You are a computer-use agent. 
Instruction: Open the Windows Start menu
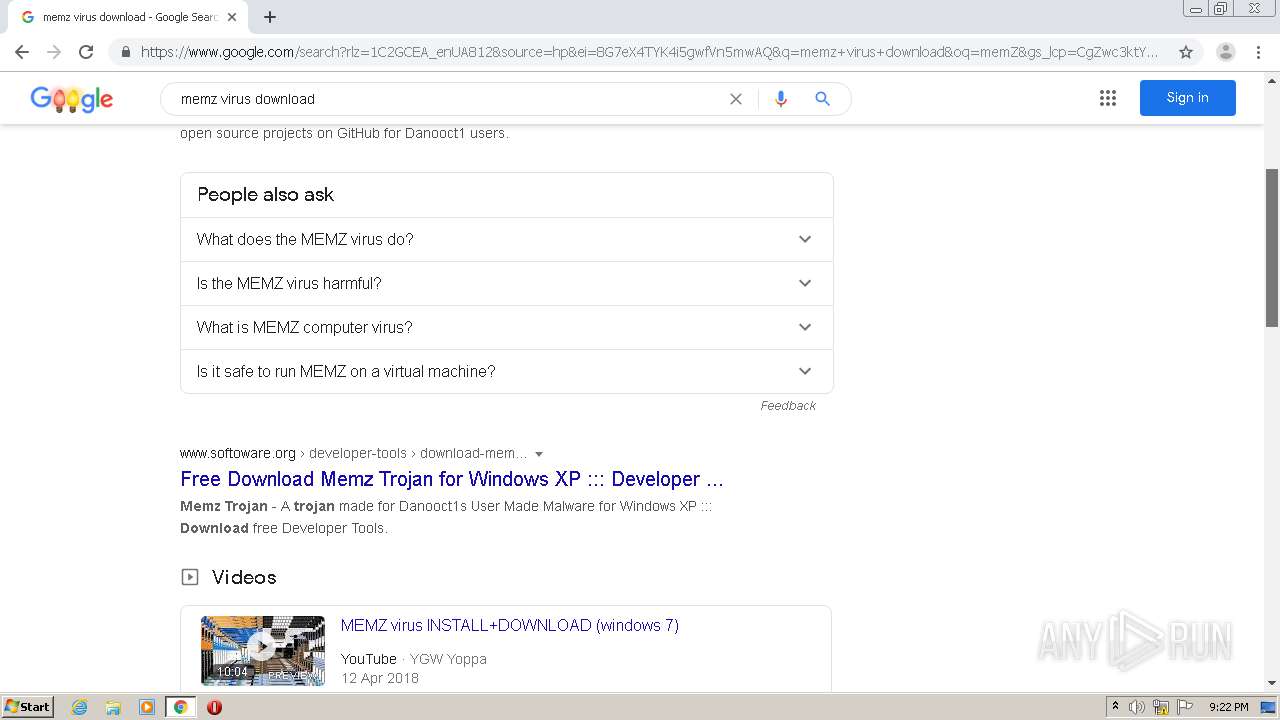27,707
